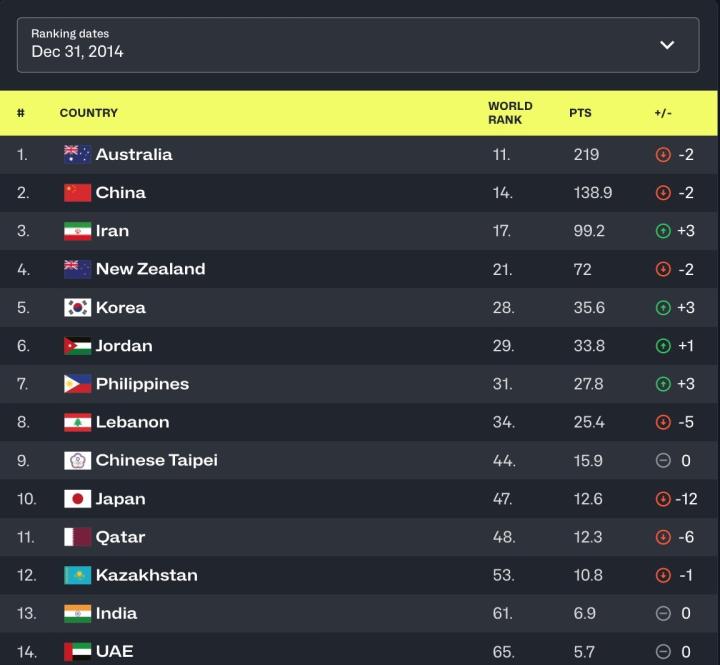Open the New Zealand team link

[150, 269]
